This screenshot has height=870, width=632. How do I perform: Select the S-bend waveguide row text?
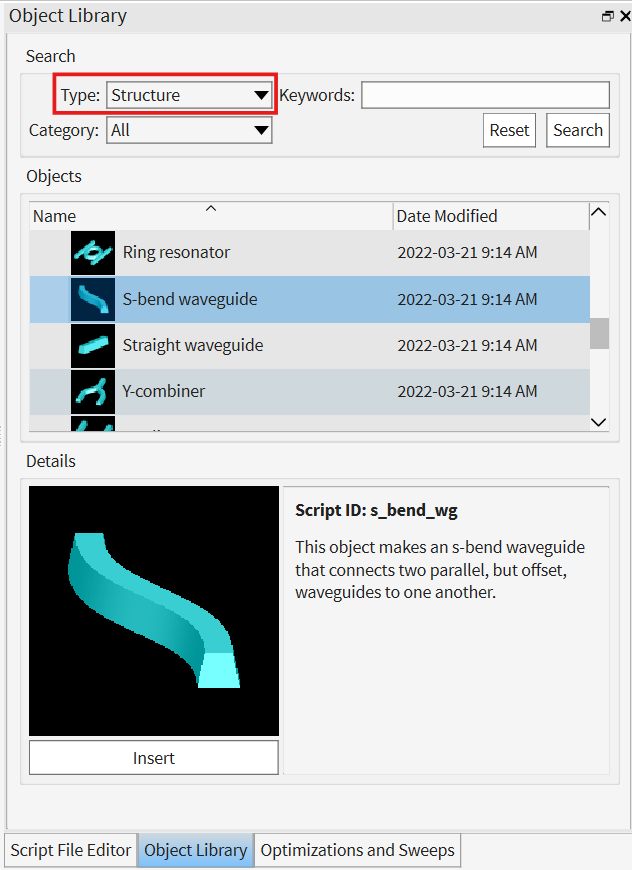[x=190, y=299]
